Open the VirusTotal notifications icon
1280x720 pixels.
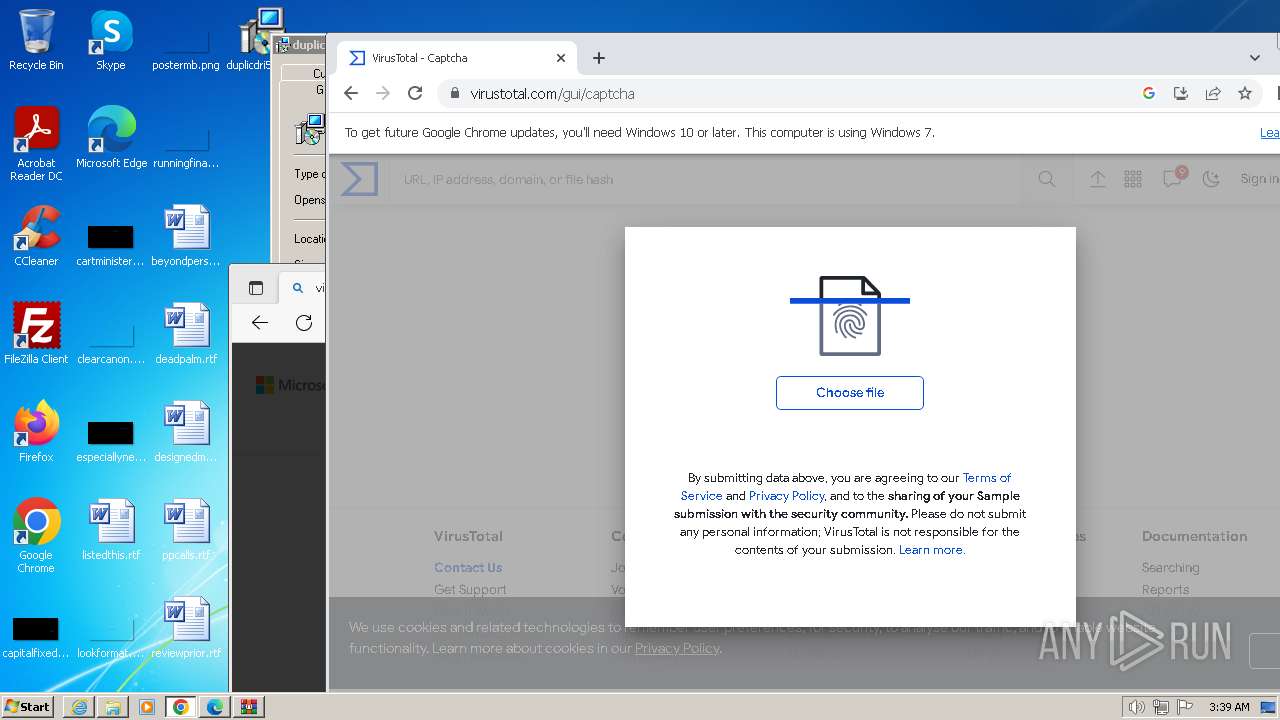tap(1172, 178)
